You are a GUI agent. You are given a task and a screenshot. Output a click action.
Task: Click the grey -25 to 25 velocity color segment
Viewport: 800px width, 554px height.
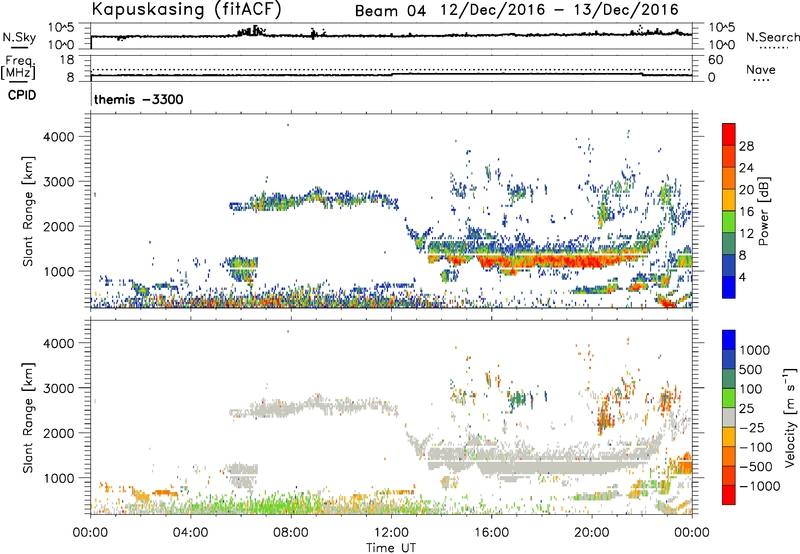click(729, 417)
